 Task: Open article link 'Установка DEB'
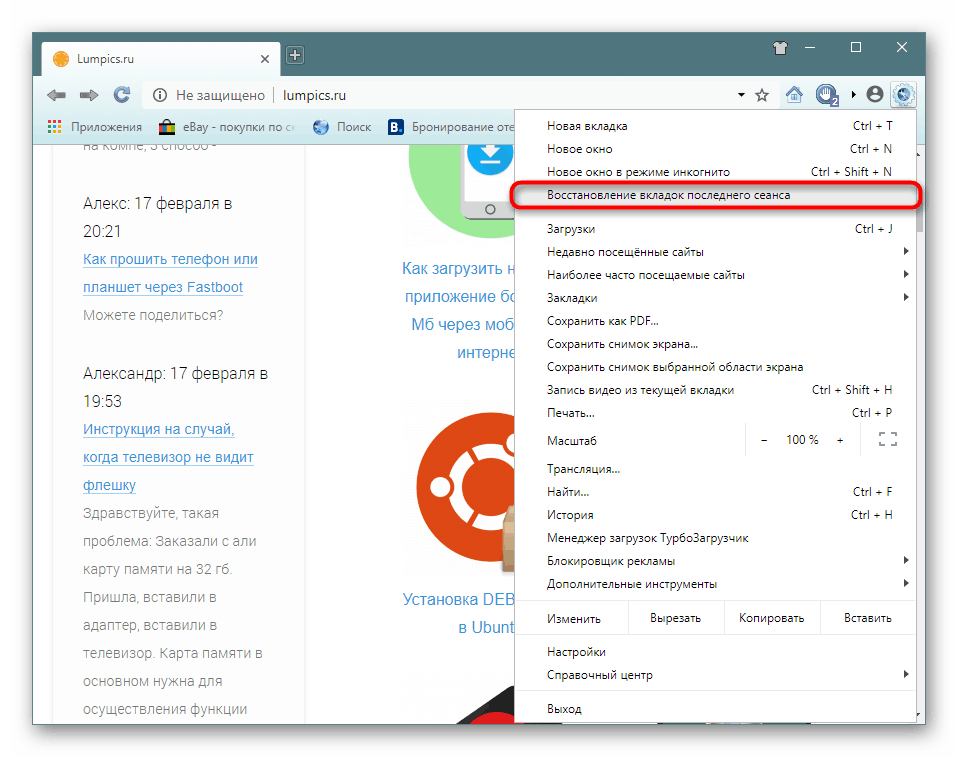[x=458, y=613]
